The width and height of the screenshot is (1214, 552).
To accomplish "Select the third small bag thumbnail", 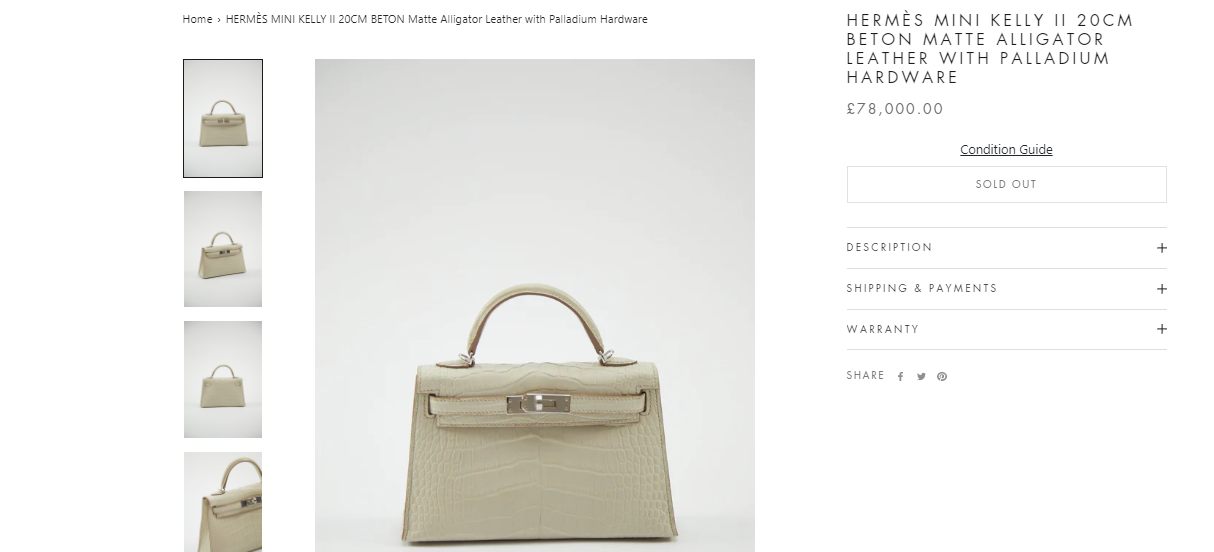I will click(223, 379).
